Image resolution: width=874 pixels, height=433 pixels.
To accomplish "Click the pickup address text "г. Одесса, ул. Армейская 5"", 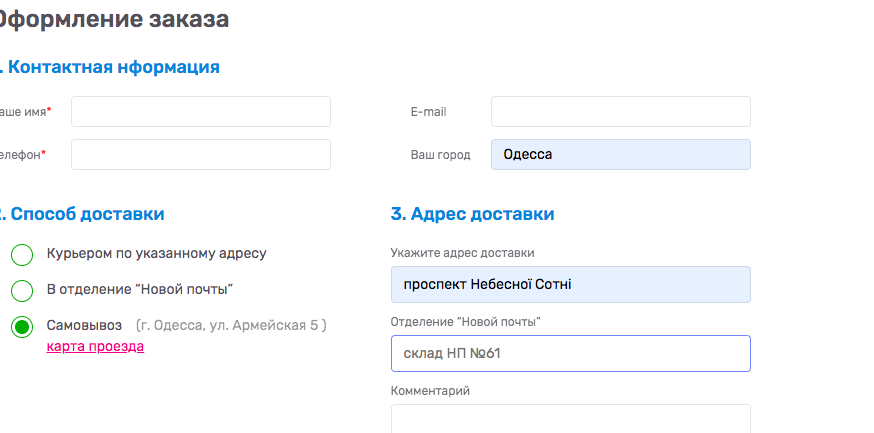I will [231, 325].
